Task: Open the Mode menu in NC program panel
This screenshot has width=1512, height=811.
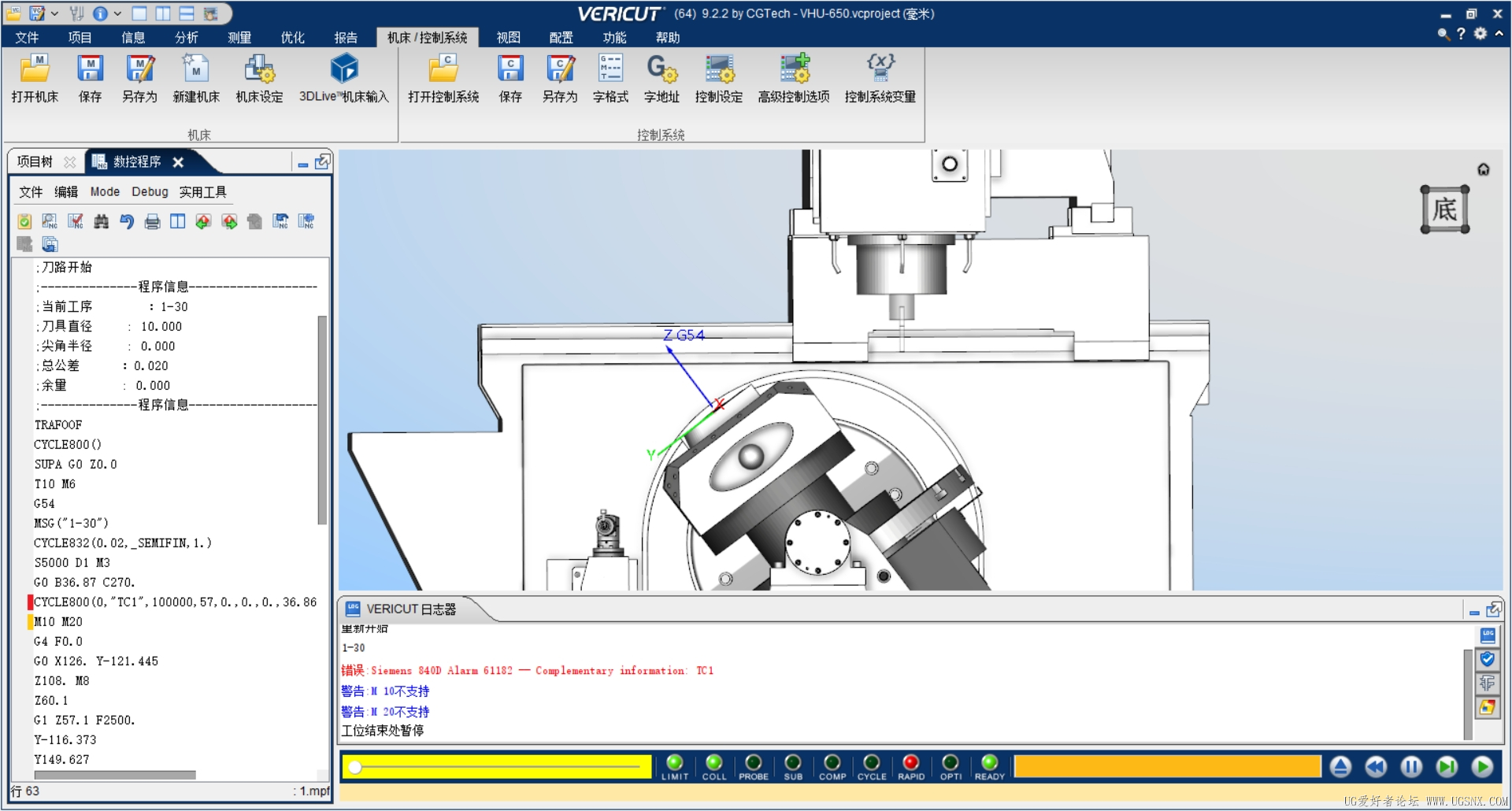Action: click(x=105, y=191)
